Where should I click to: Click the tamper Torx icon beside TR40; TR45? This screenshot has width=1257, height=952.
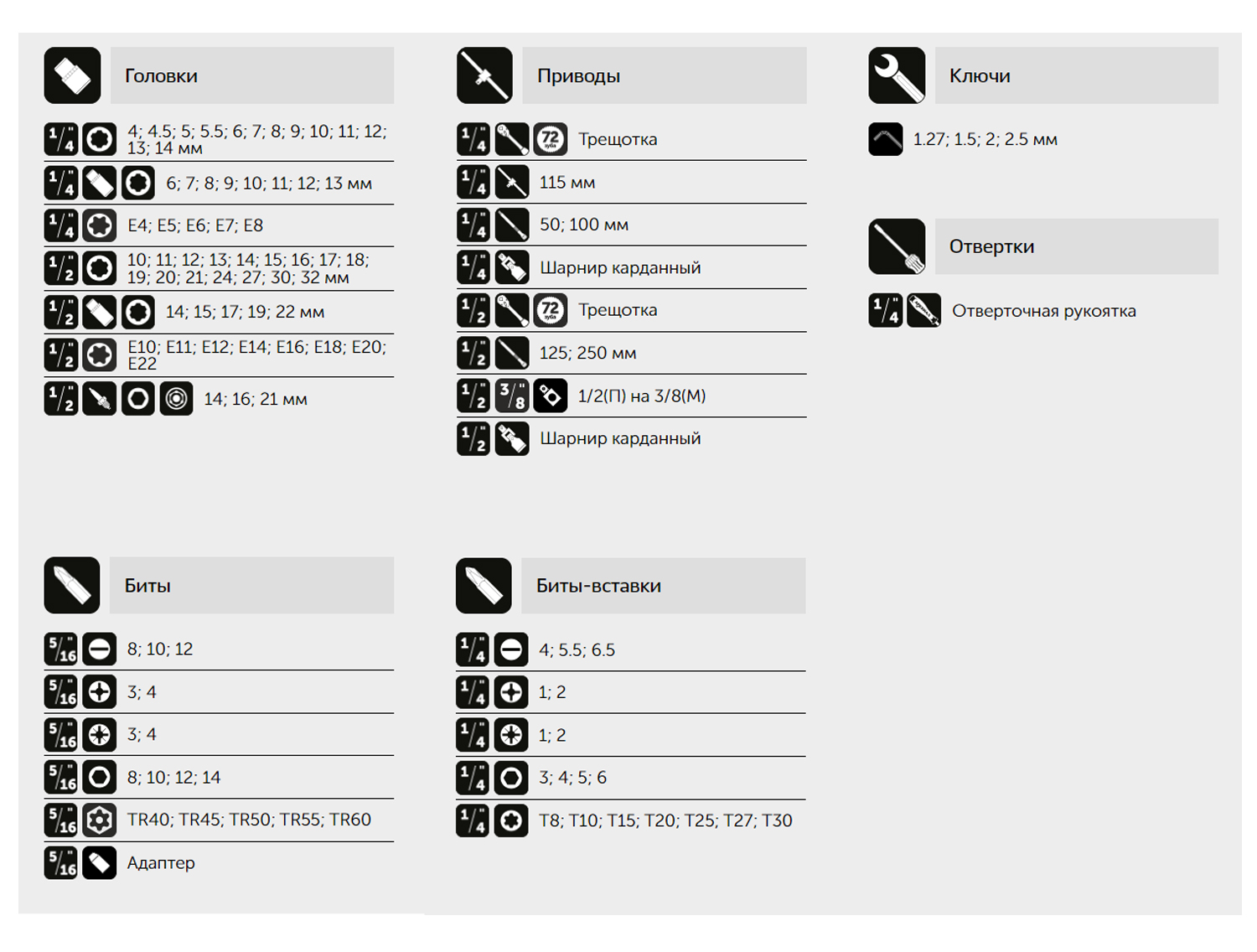pyautogui.click(x=99, y=820)
